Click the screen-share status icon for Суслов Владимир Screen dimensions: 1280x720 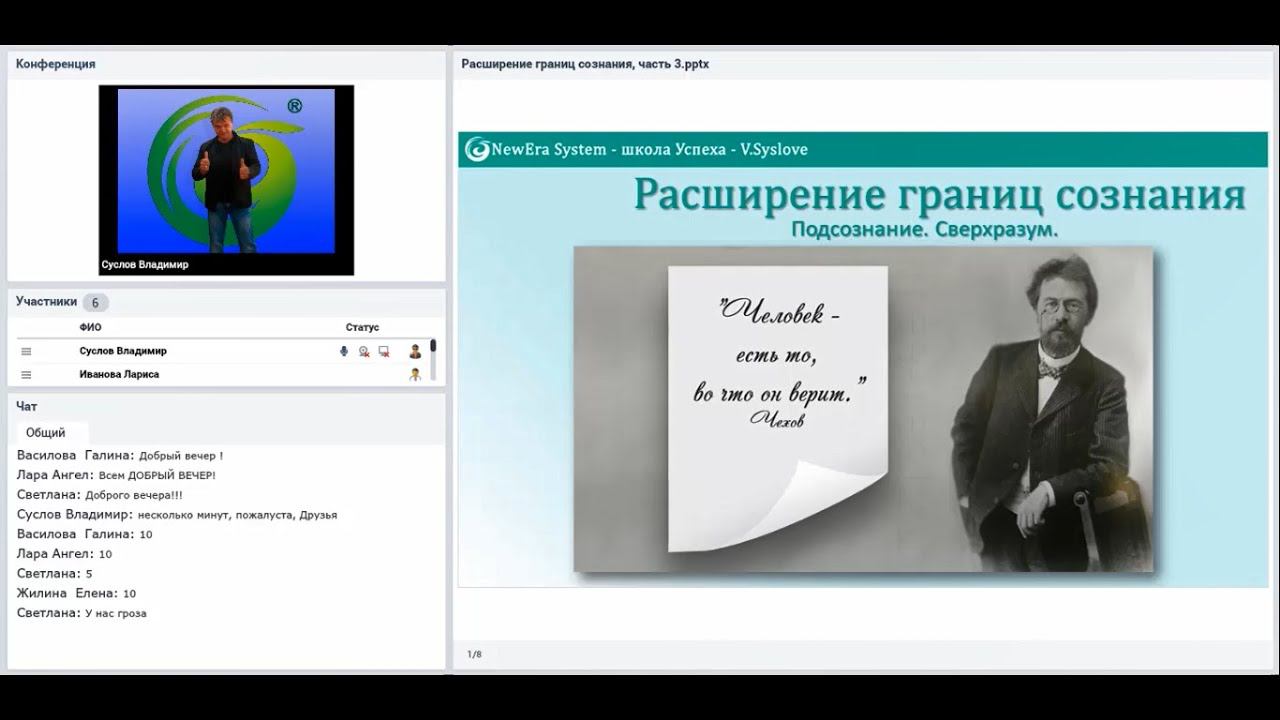(383, 351)
